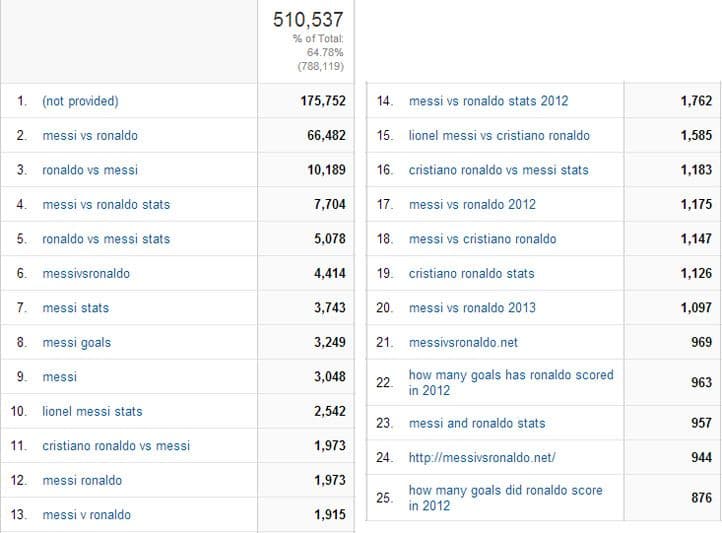Click the 175,752 visits value for row 1
Viewport: 722px width, 533px height.
[x=320, y=101]
